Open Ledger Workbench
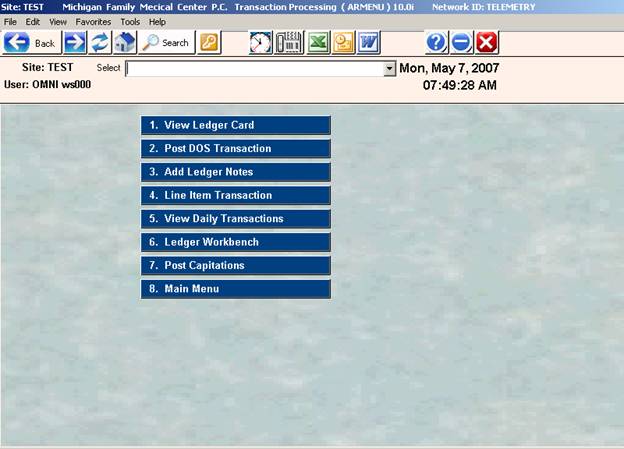624x449 pixels. [x=235, y=242]
